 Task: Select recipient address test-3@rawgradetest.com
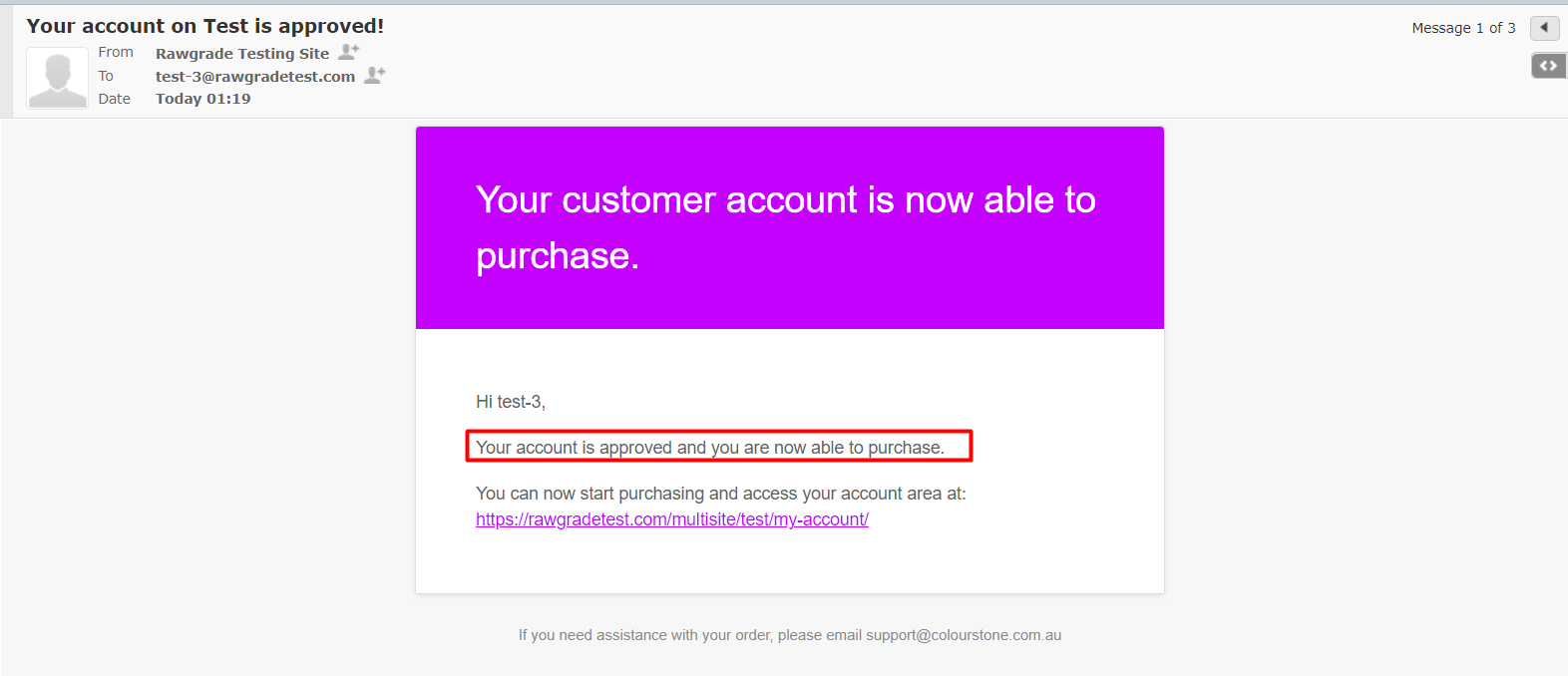pyautogui.click(x=255, y=77)
